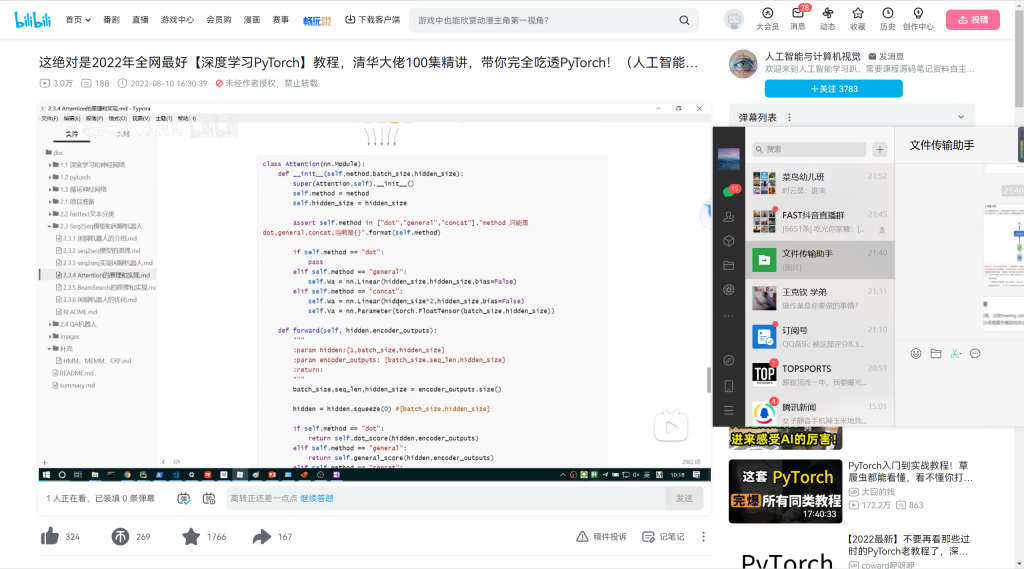
Task: Share the video with arrow icon
Action: point(261,536)
